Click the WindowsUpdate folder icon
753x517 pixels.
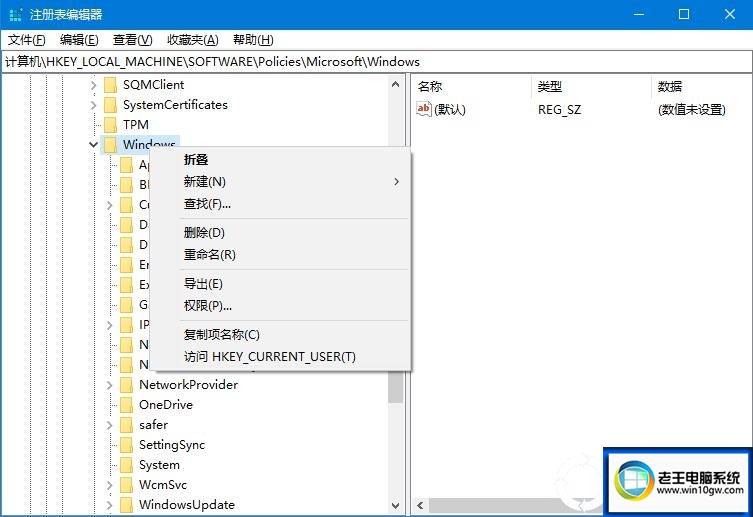click(x=126, y=505)
